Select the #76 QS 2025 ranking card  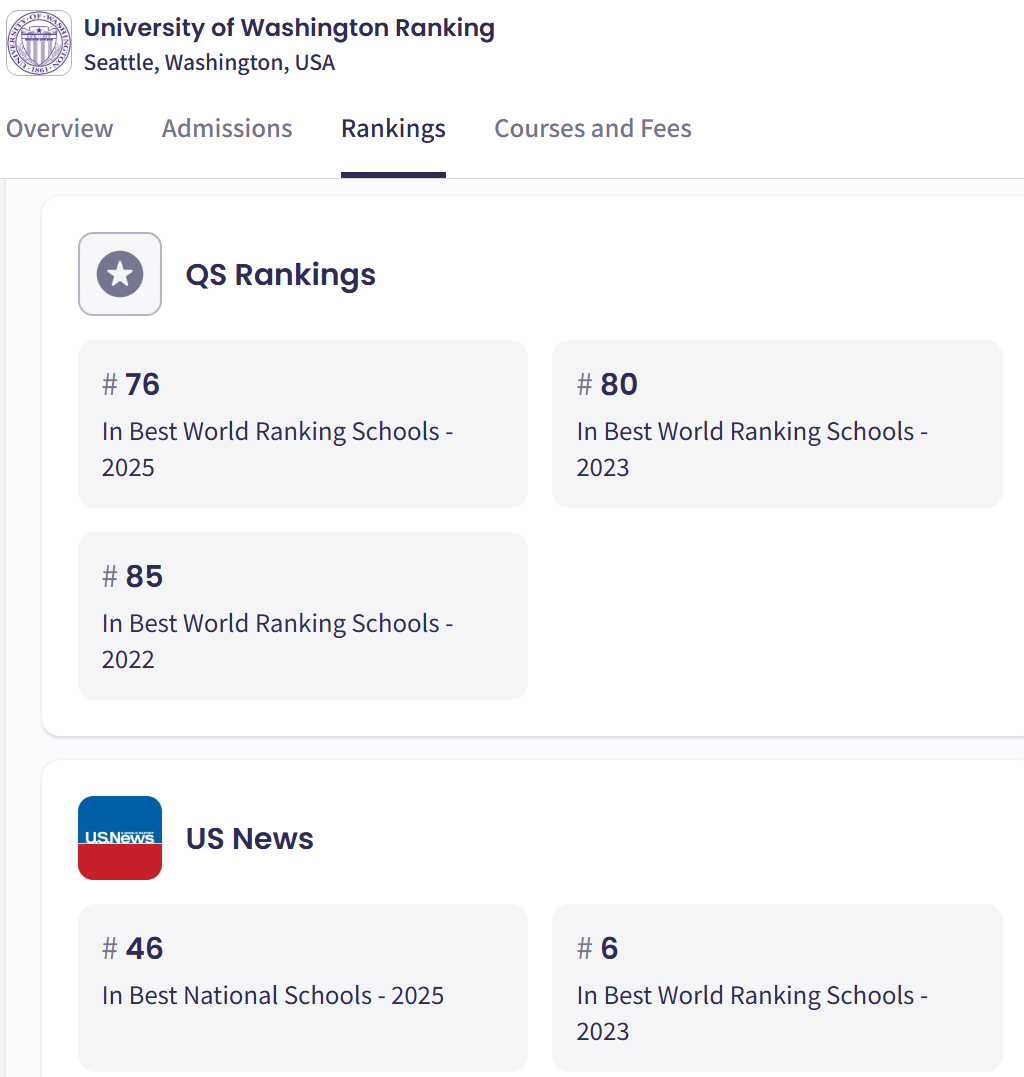pos(303,424)
